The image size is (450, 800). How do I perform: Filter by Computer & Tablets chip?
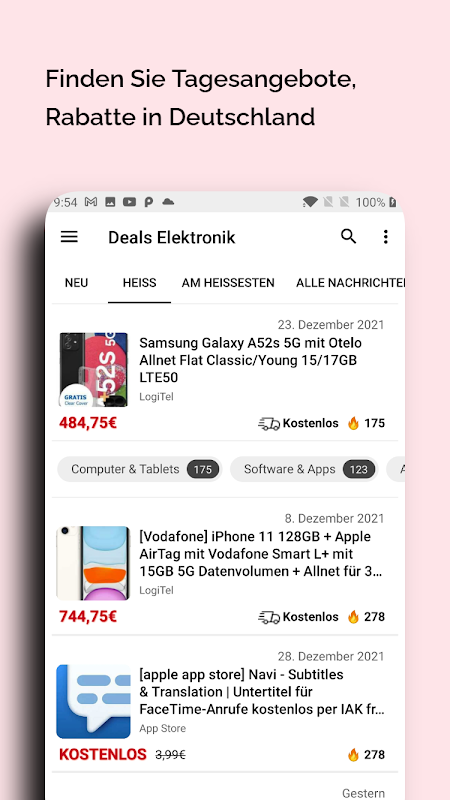click(140, 469)
